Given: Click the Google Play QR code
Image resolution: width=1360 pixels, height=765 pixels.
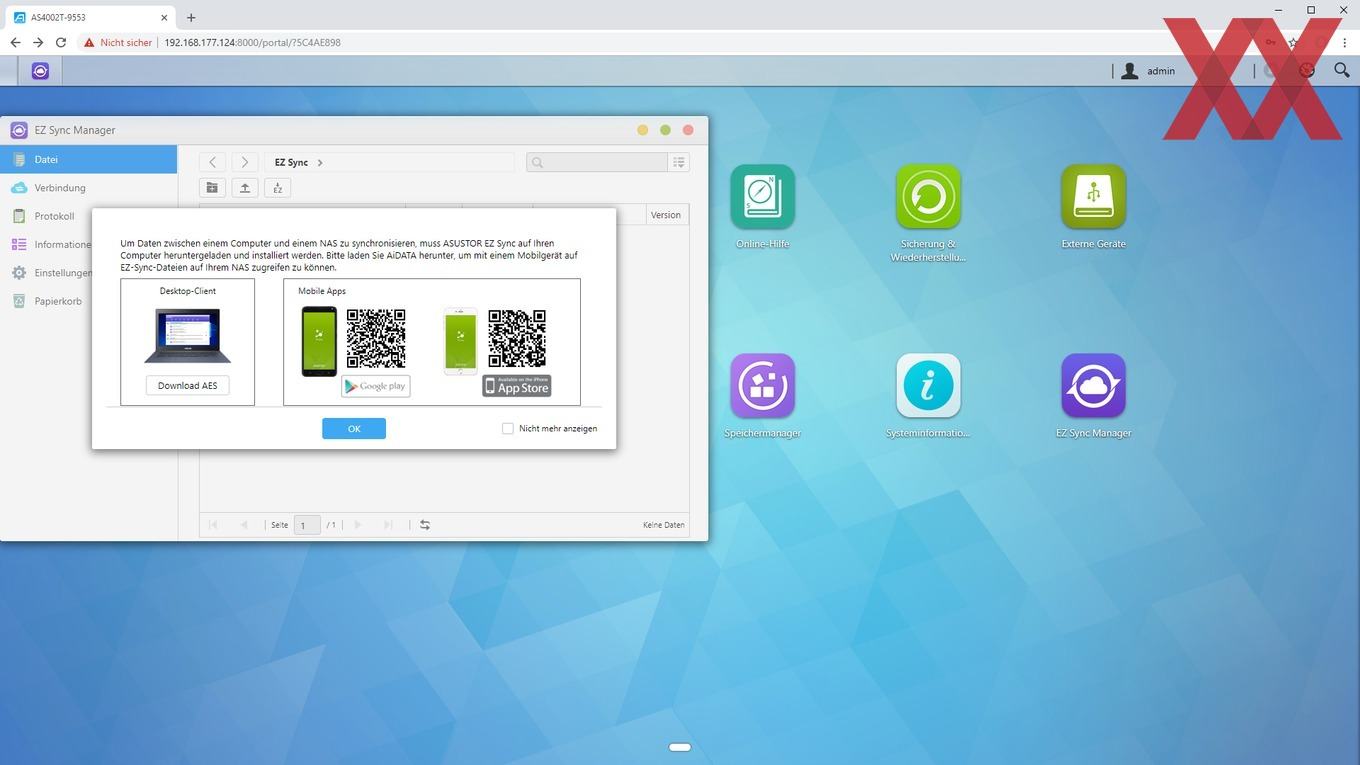Looking at the screenshot, I should click(x=376, y=338).
